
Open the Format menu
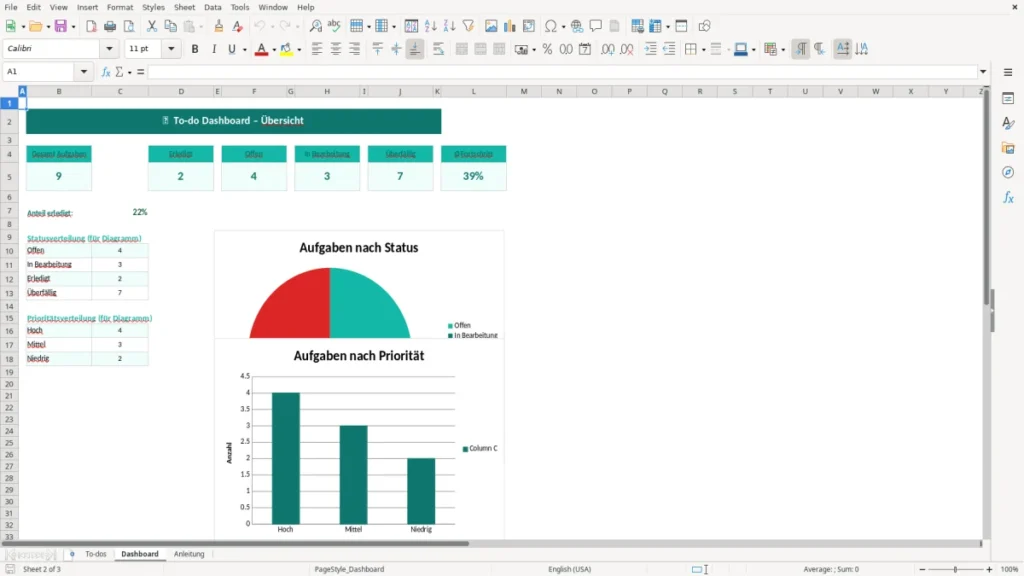120,7
